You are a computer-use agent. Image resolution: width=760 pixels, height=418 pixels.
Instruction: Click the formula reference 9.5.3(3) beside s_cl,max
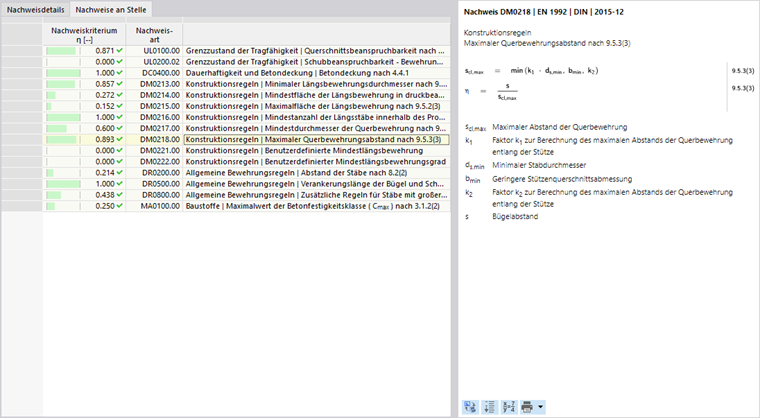pos(743,71)
